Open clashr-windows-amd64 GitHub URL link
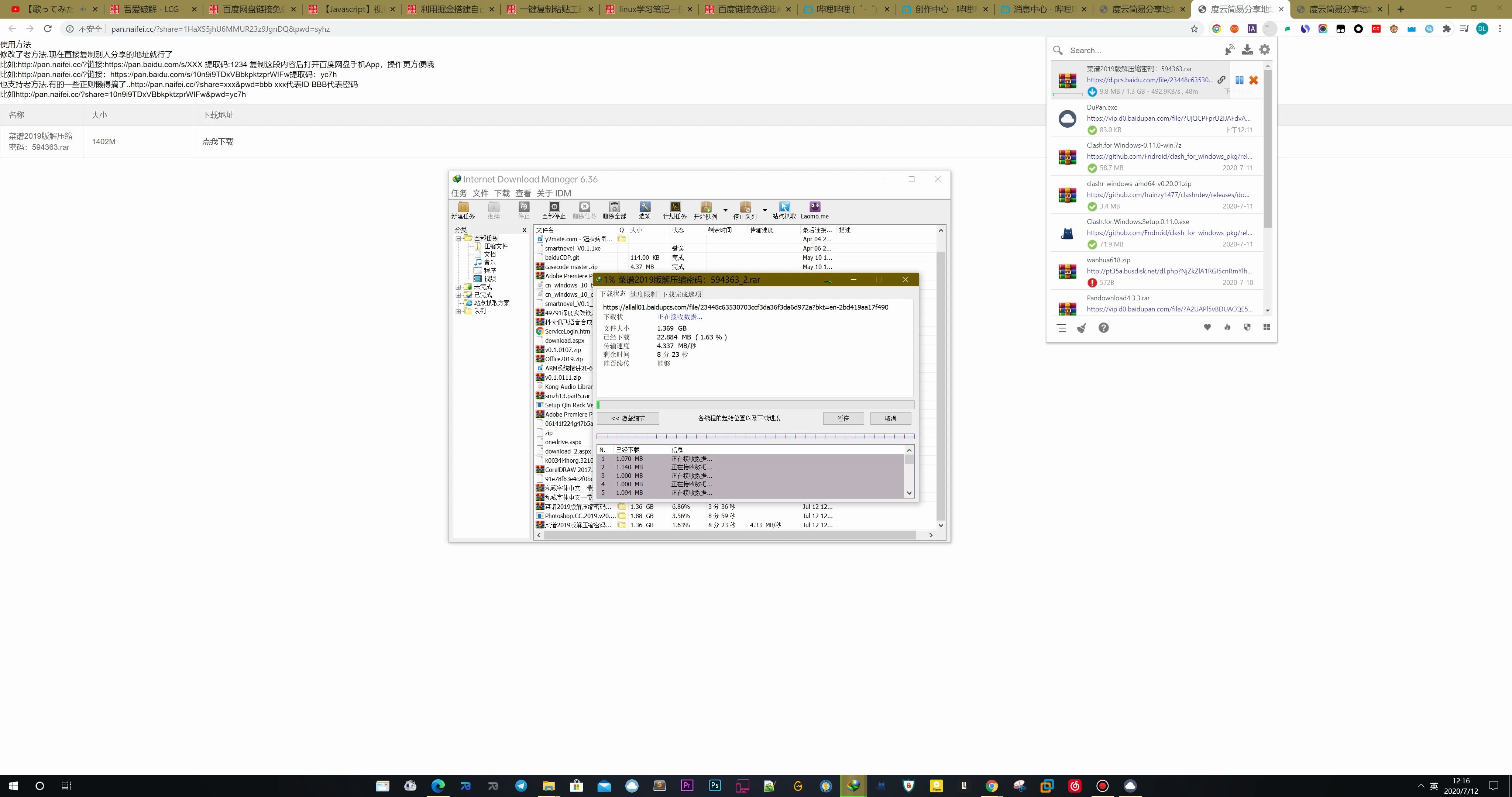Viewport: 1512px width, 797px height. (x=1168, y=194)
